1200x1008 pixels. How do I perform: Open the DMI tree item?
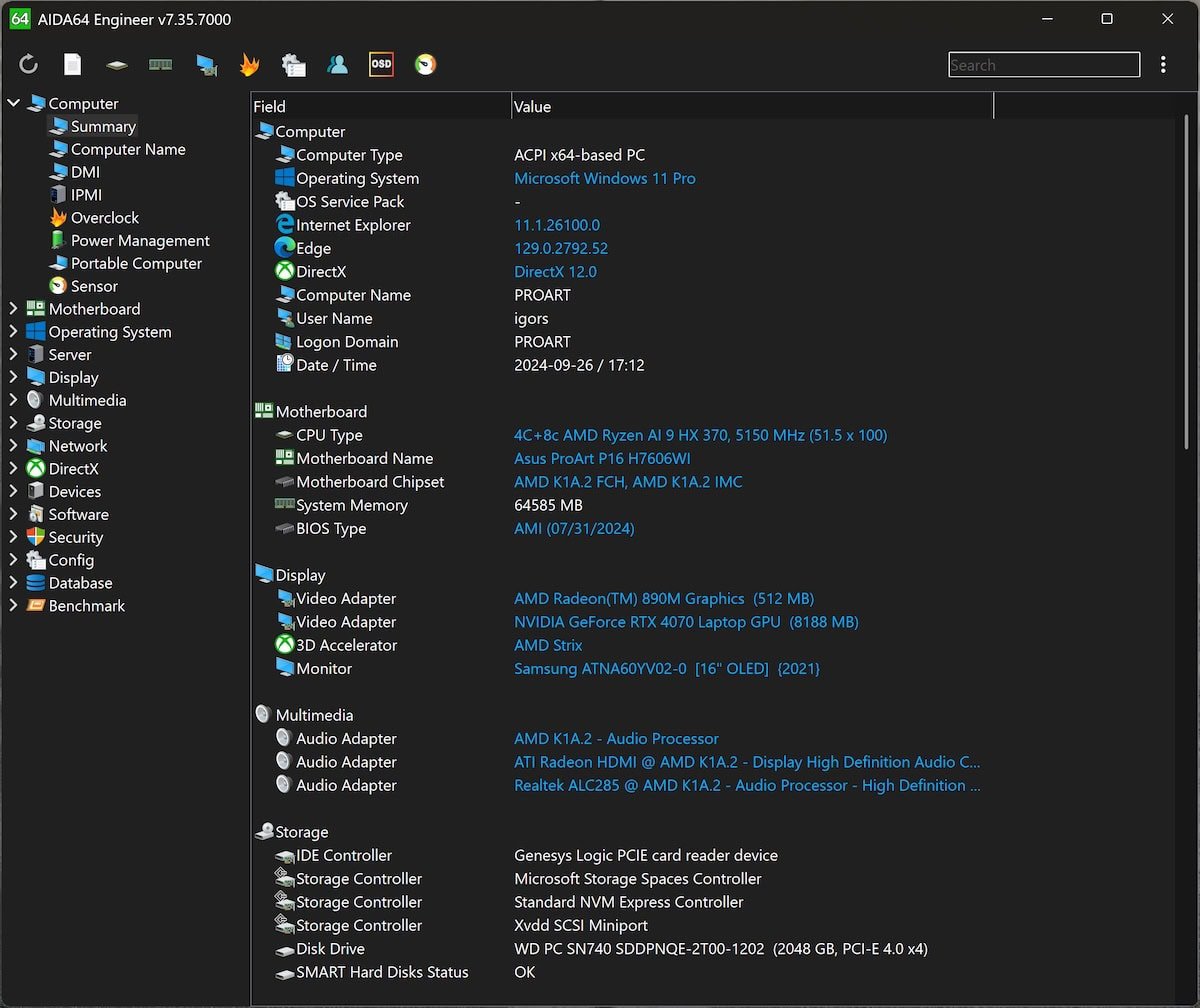(x=85, y=172)
